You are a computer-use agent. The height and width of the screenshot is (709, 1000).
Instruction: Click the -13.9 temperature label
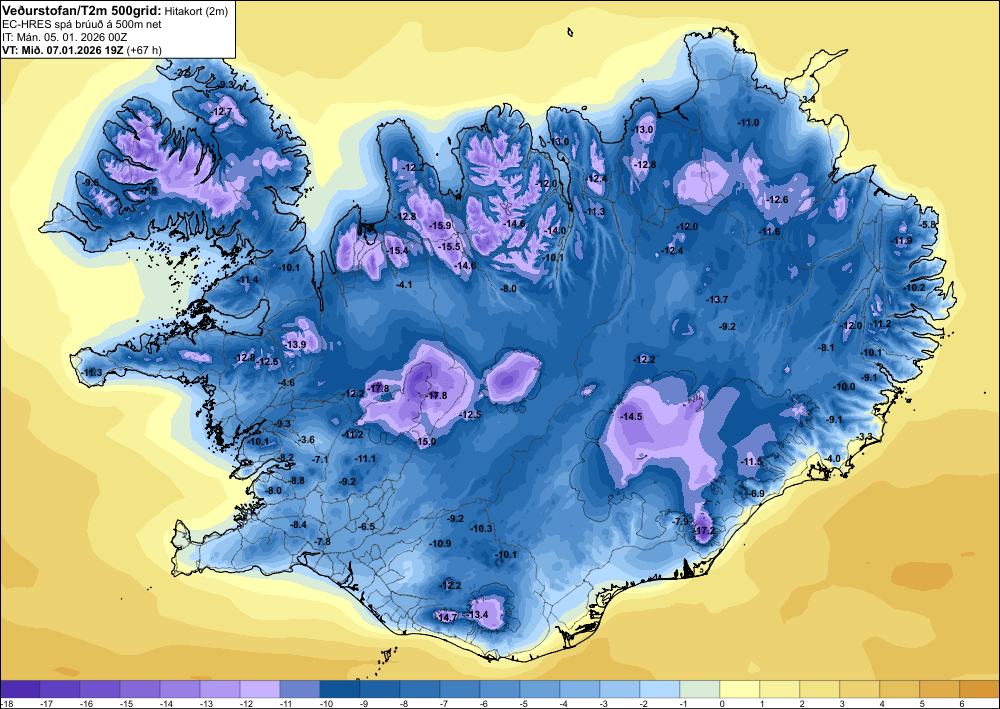click(x=295, y=345)
